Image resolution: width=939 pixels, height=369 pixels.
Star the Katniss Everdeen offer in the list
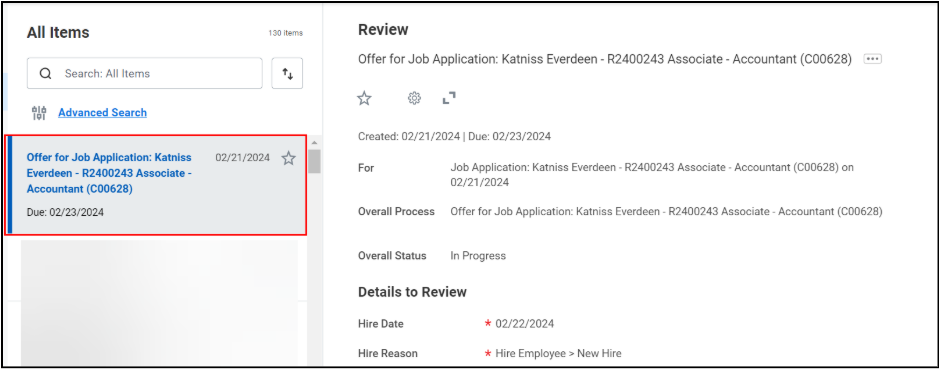(289, 158)
